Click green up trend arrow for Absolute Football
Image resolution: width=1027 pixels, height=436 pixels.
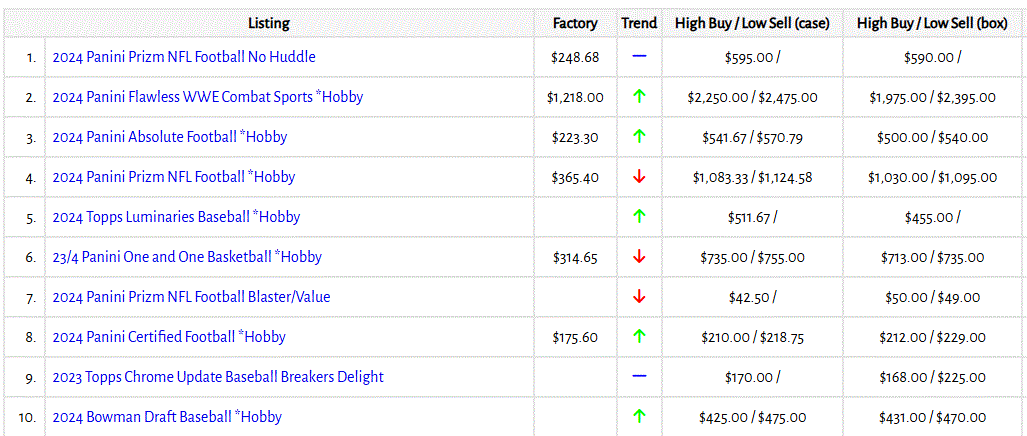(639, 137)
